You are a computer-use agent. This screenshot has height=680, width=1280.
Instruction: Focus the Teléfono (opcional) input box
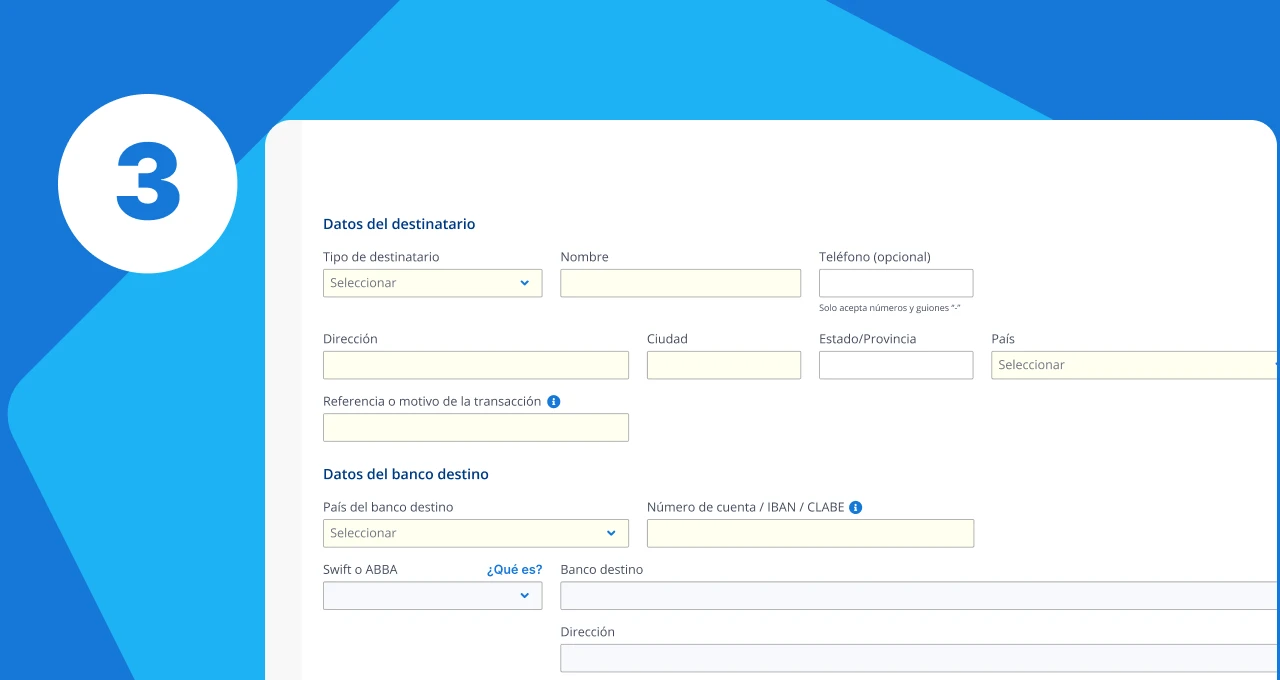[x=895, y=283]
